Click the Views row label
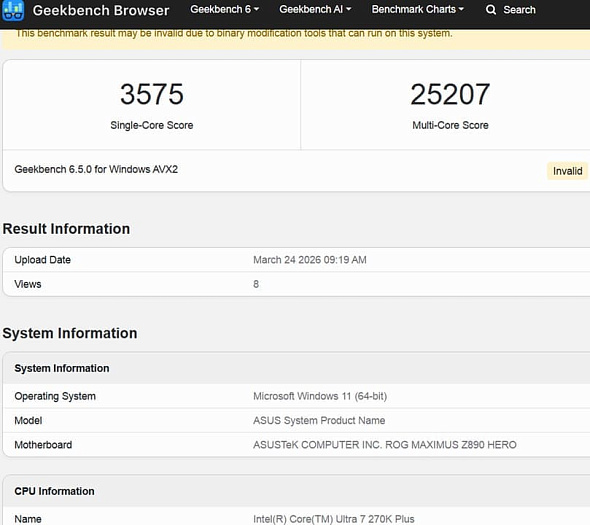This screenshot has height=525, width=590. (28, 284)
